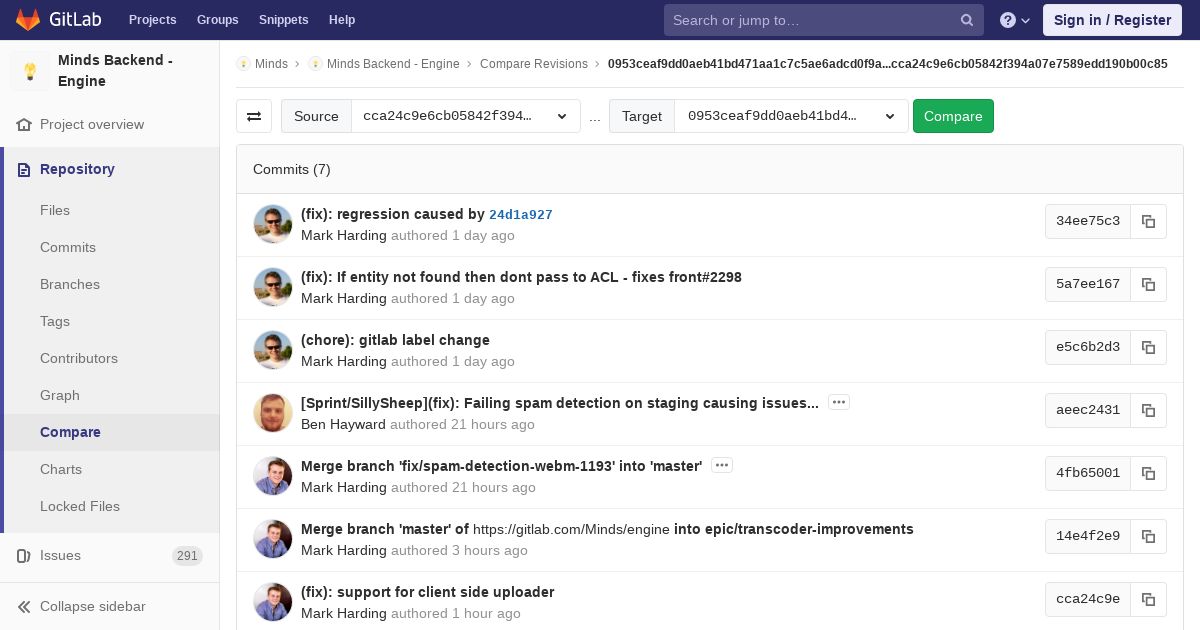1200x630 pixels.
Task: Copy commit SHA 14e4f2e9
Action: (x=1148, y=536)
